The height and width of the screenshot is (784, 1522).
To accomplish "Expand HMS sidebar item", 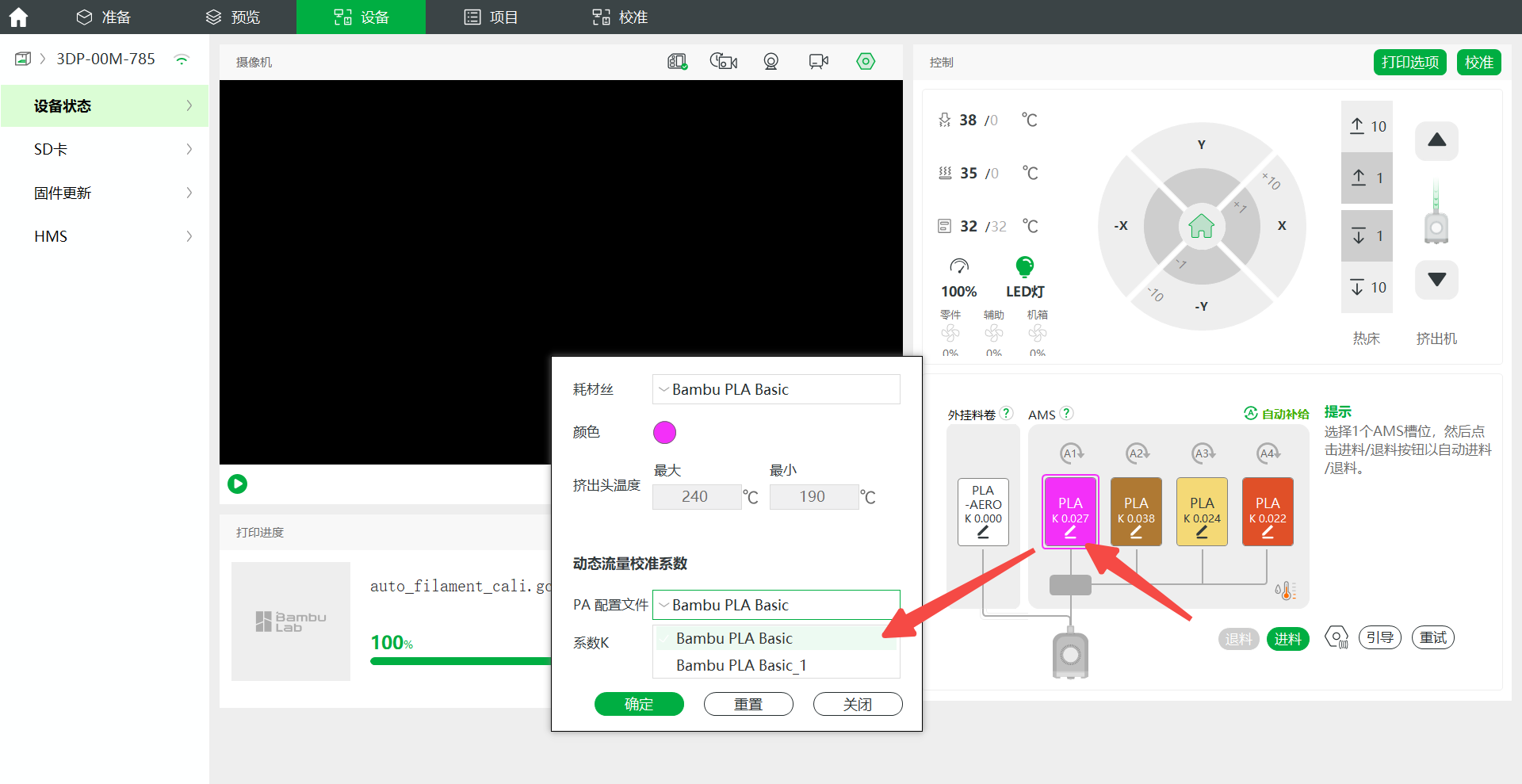I will pos(105,236).
